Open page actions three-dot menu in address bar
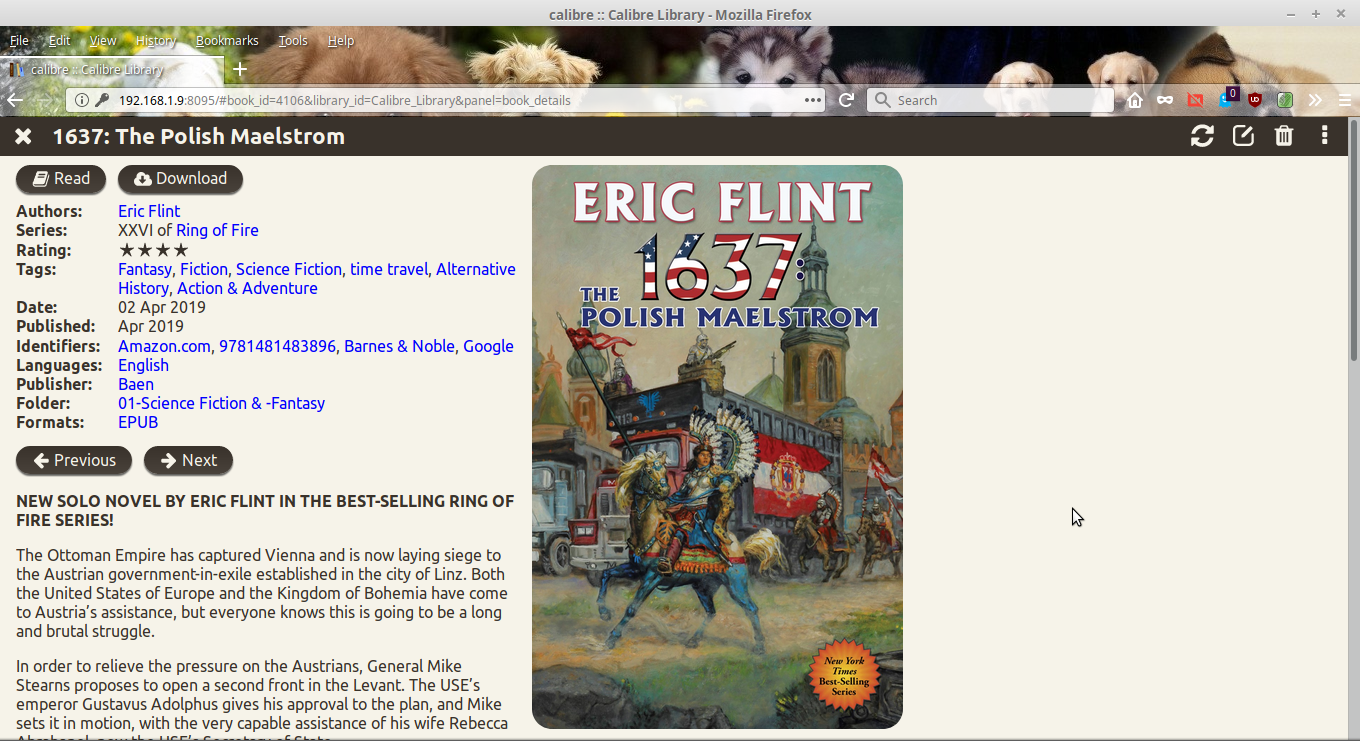1360x741 pixels. pos(813,100)
